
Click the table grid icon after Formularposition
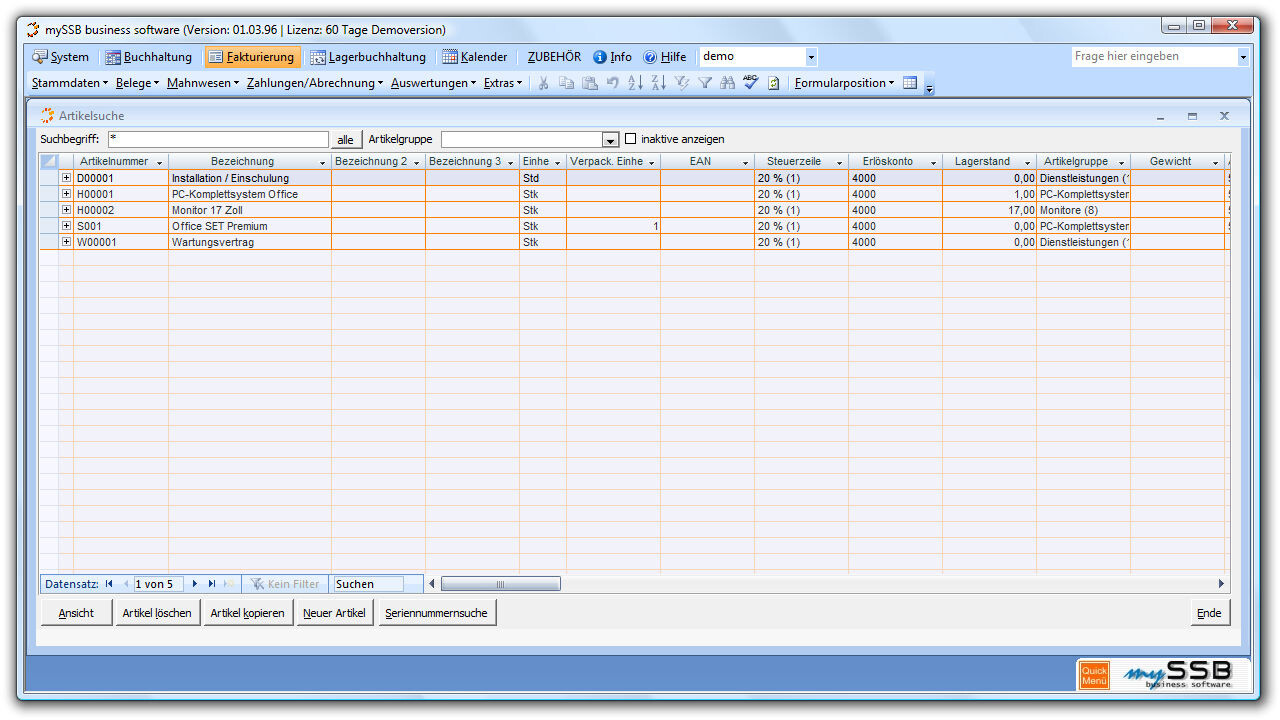coord(910,83)
